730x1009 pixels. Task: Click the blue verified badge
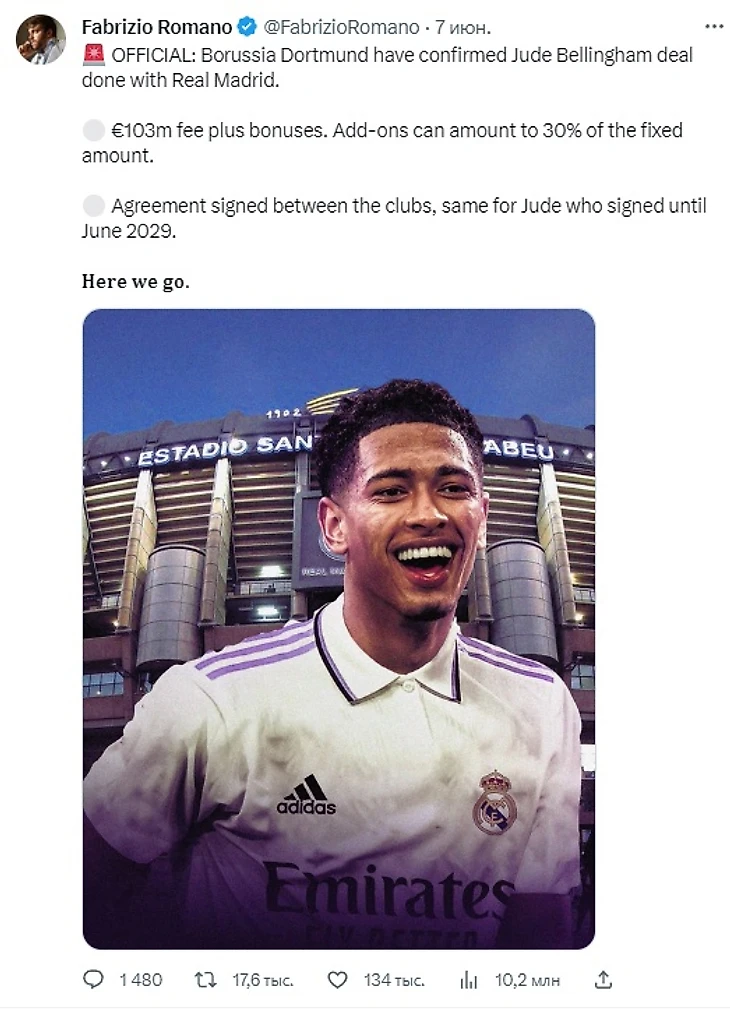(247, 27)
